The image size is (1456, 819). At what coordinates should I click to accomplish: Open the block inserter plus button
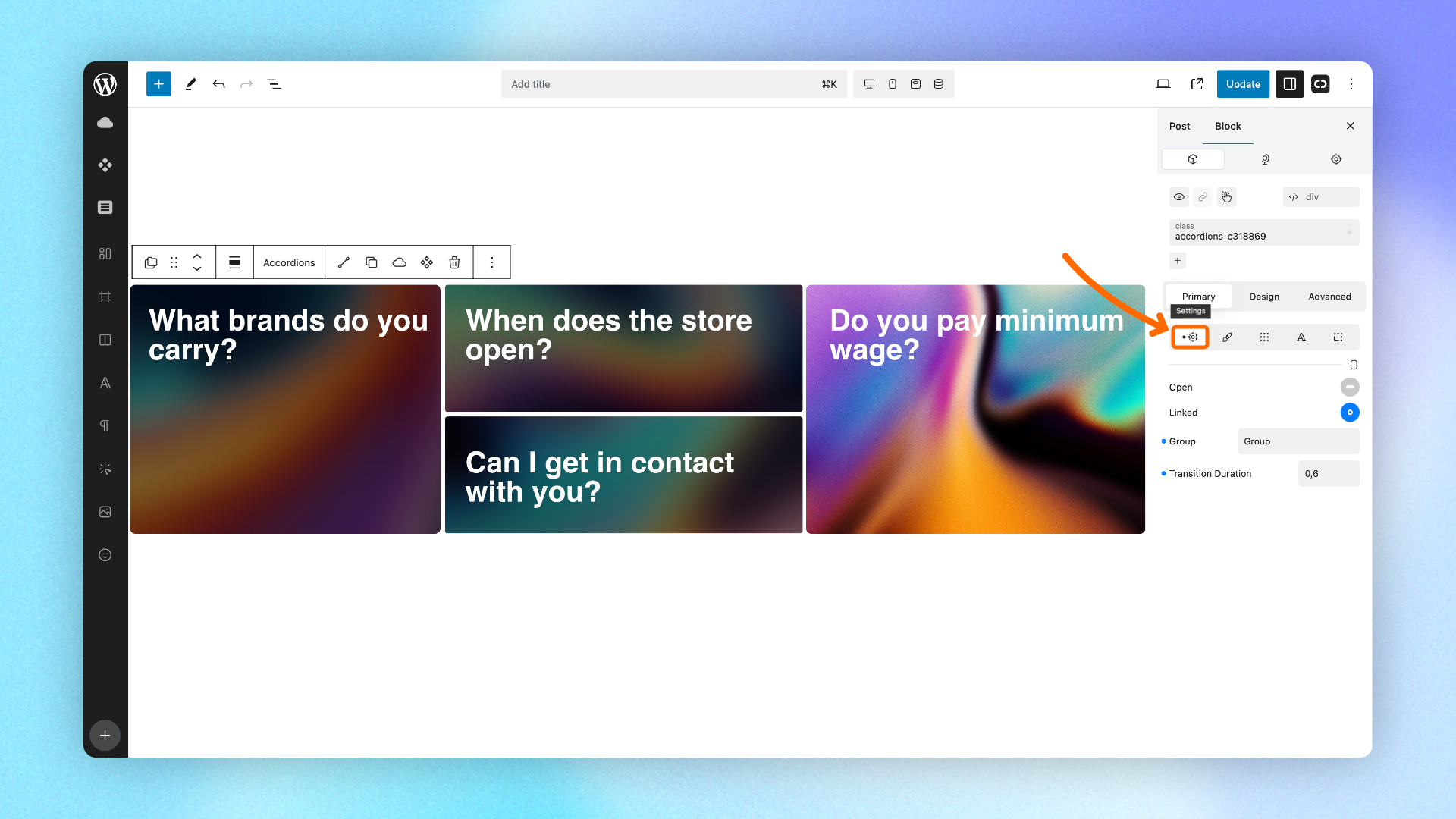pyautogui.click(x=158, y=84)
